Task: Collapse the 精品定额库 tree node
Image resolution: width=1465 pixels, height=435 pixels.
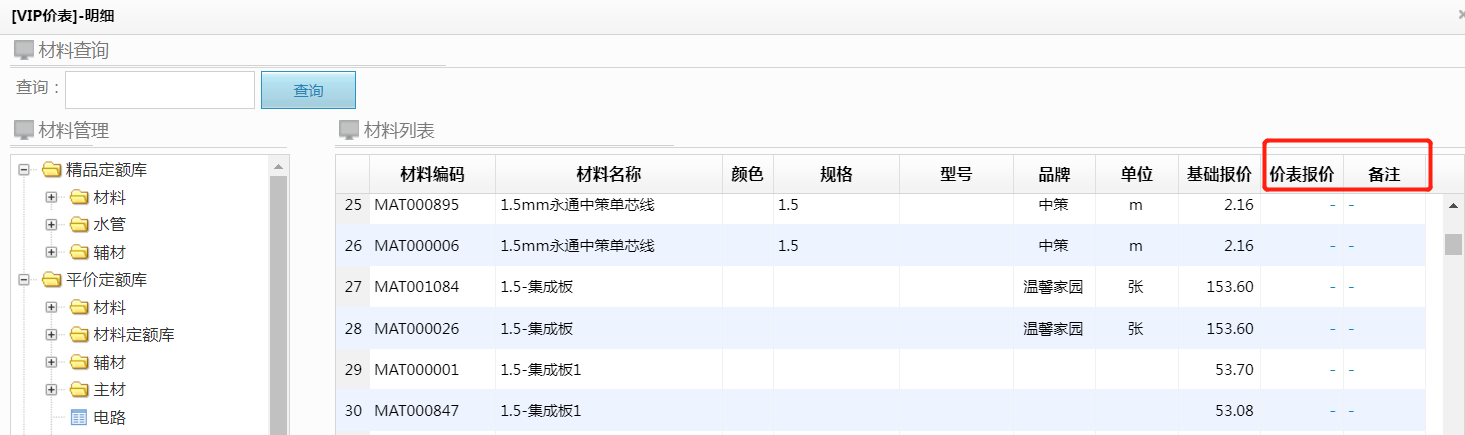Action: tap(24, 170)
